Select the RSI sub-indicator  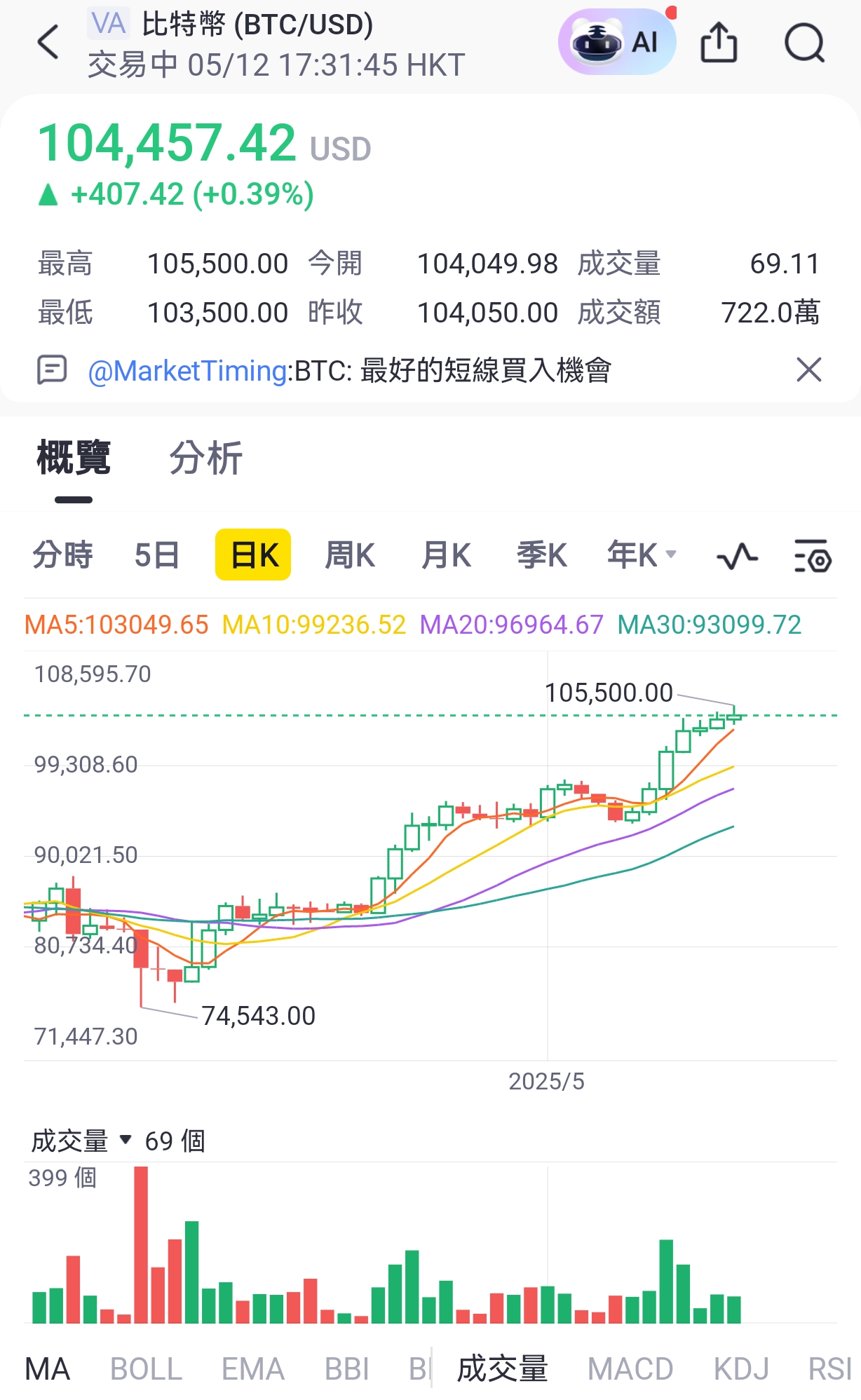point(830,1368)
